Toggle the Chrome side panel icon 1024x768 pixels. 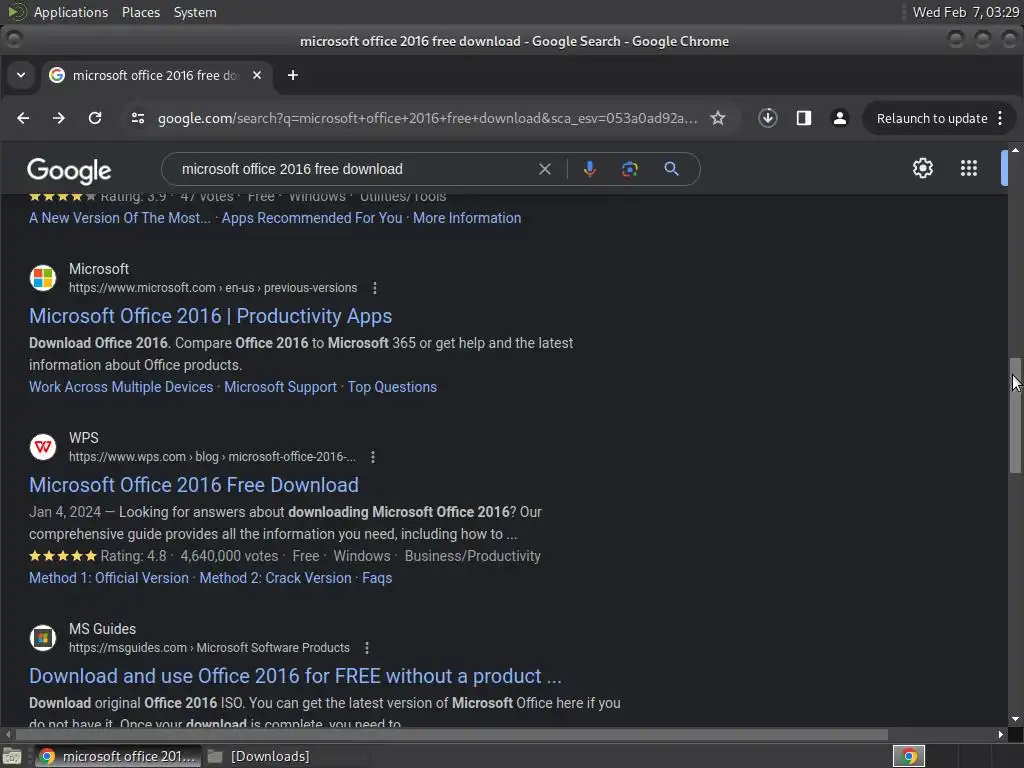click(x=804, y=118)
